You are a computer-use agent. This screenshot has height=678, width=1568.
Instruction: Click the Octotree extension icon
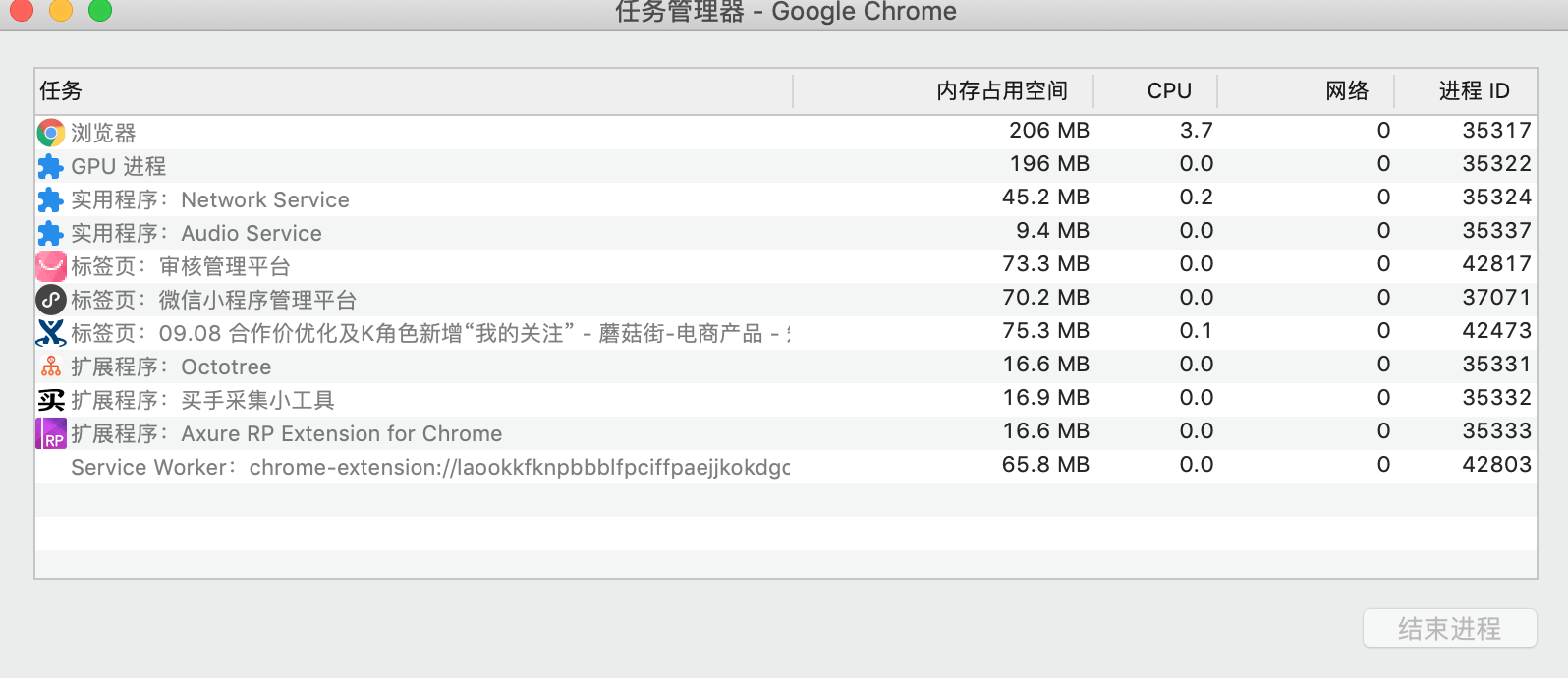pyautogui.click(x=51, y=367)
